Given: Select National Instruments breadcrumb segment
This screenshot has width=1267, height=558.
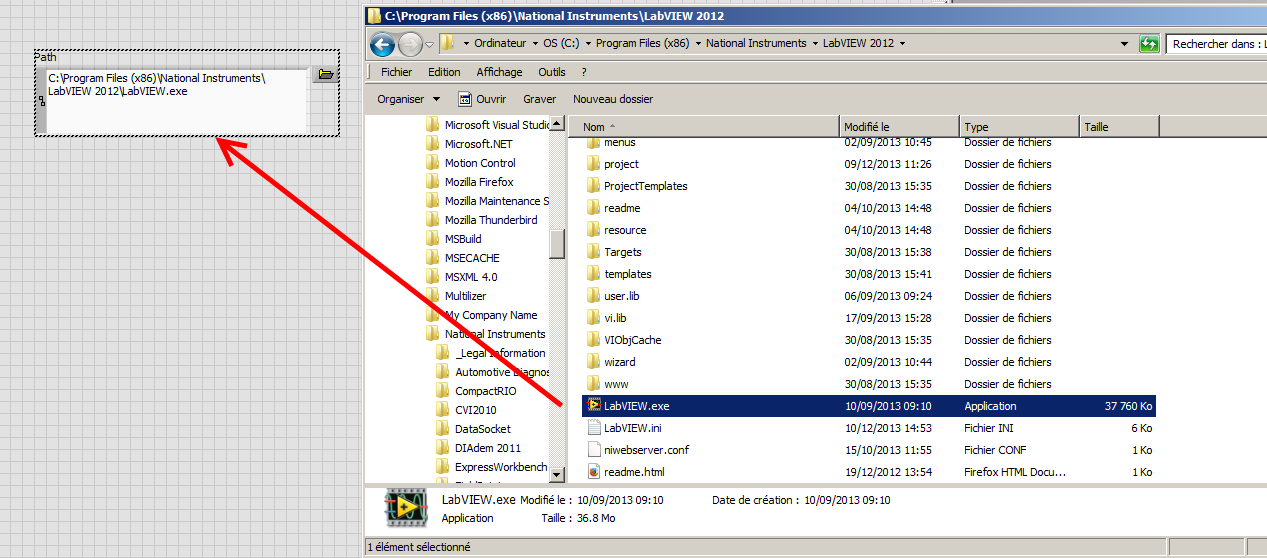Looking at the screenshot, I should 756,43.
